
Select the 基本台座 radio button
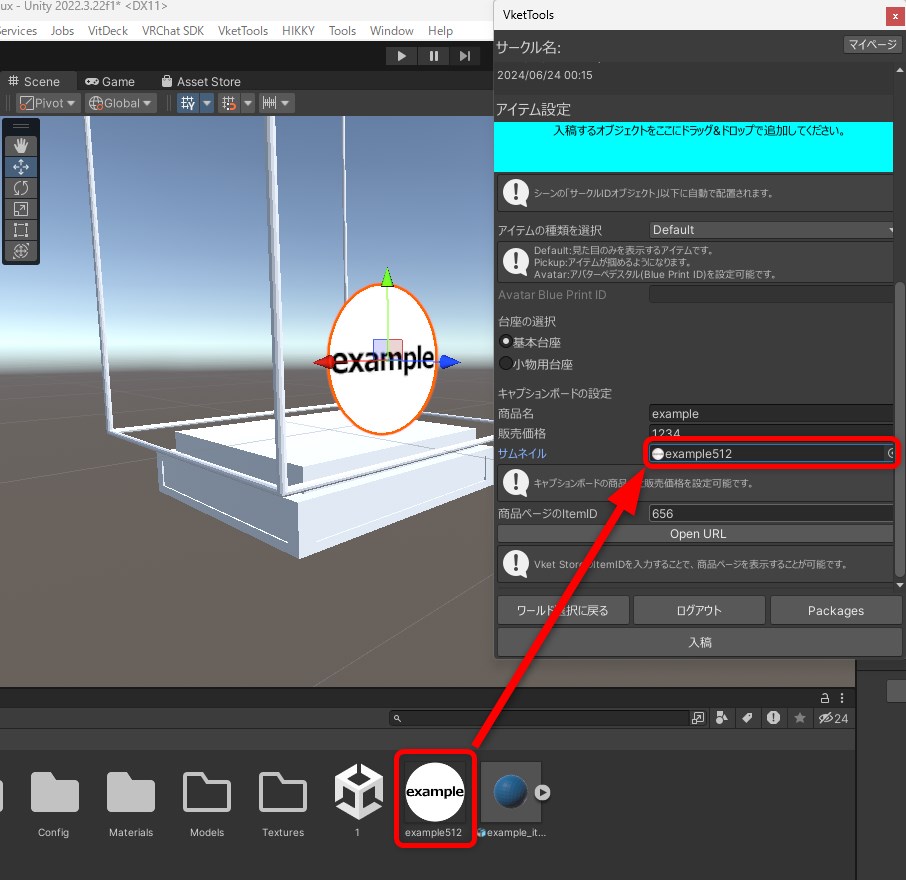[x=506, y=342]
